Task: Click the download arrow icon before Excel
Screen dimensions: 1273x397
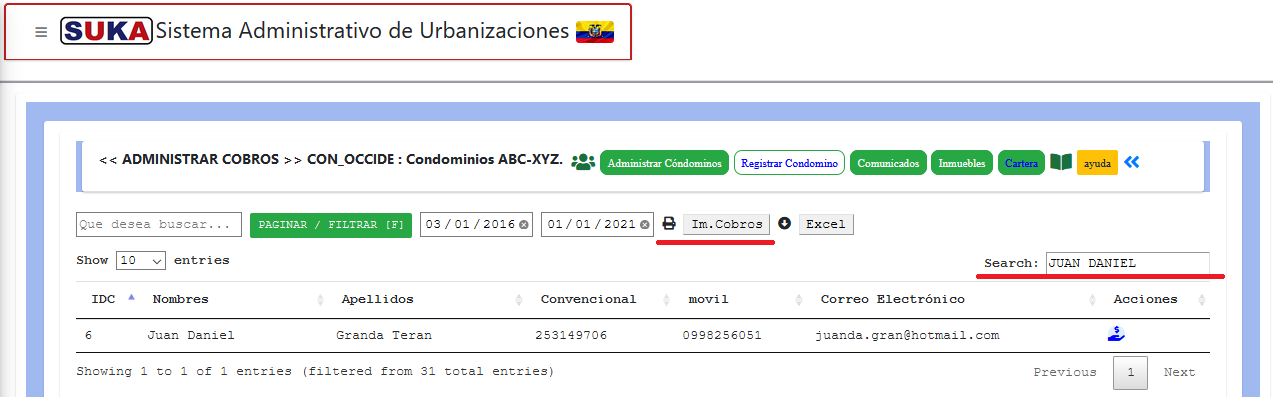Action: tap(784, 223)
